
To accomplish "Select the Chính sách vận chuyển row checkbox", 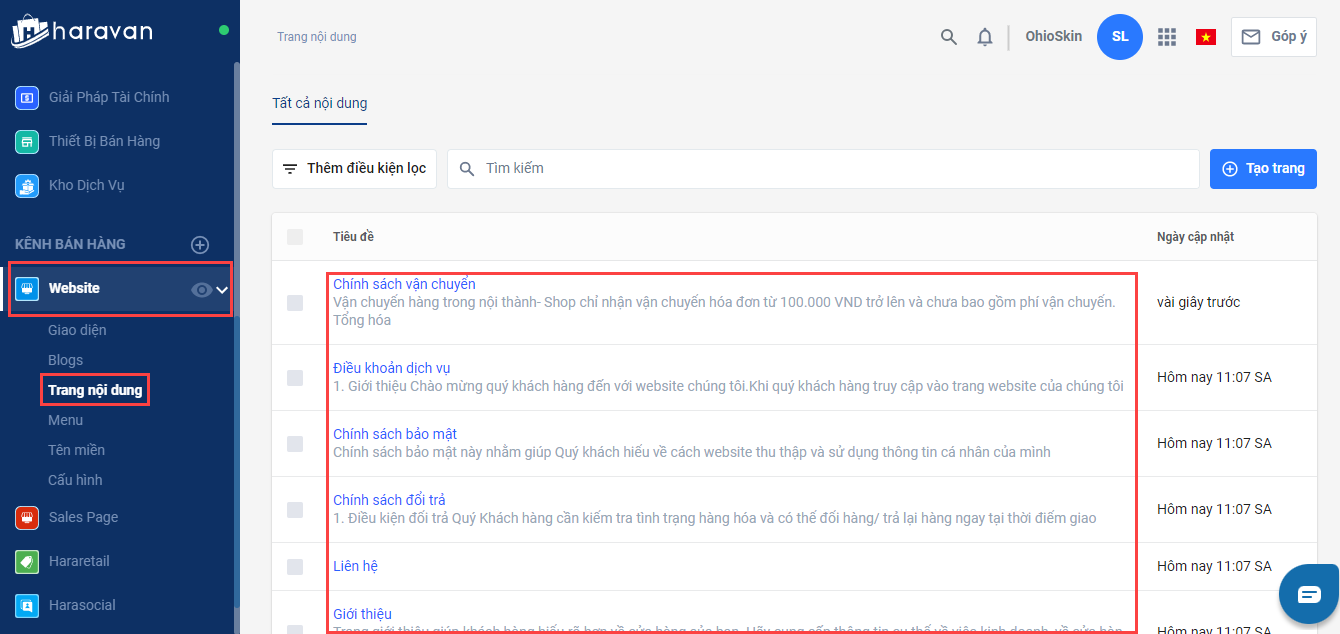I will pos(295,302).
